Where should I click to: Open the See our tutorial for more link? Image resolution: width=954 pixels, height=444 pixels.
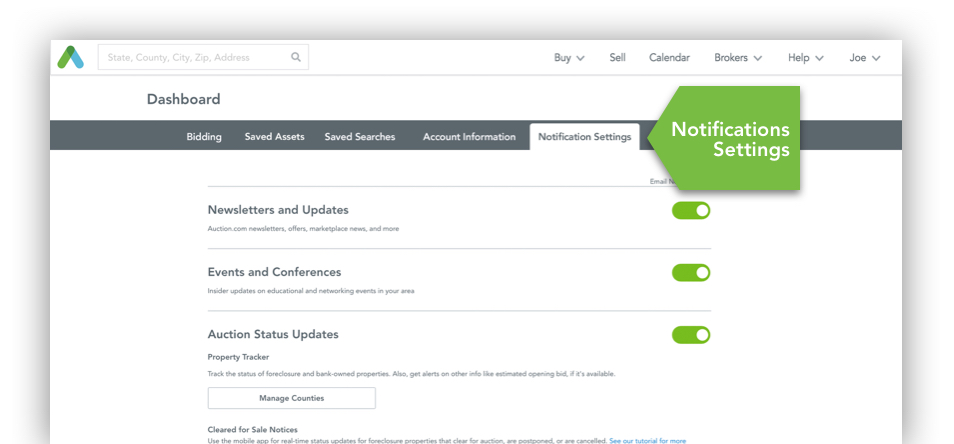[x=647, y=441]
